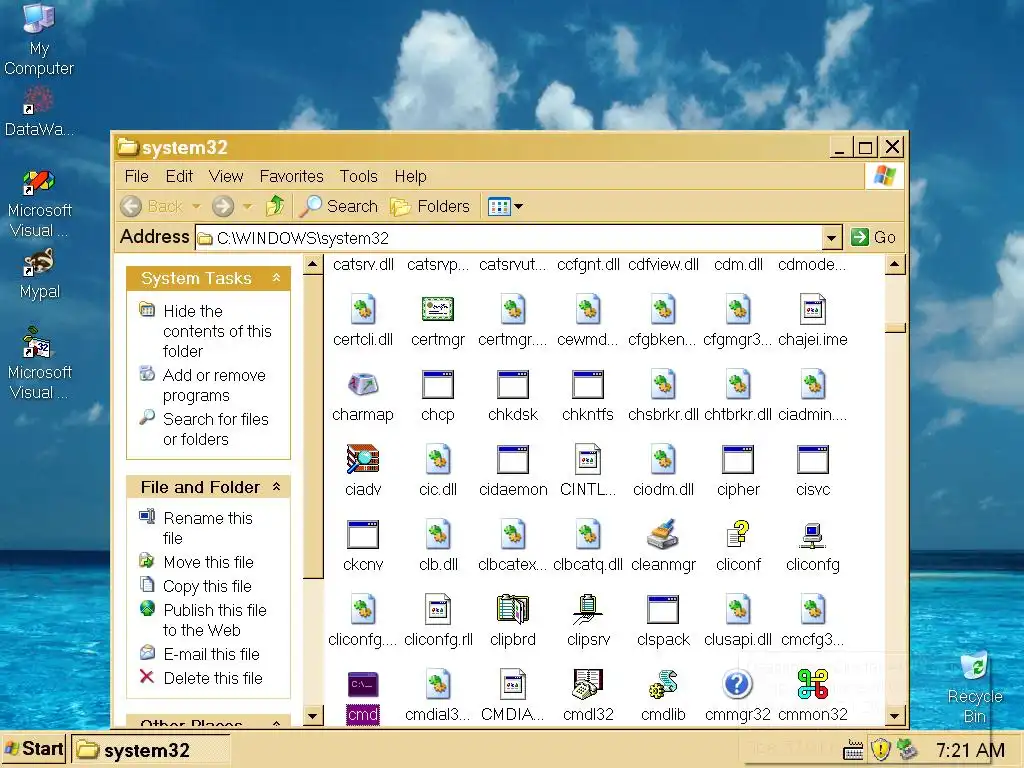Select the cipher program icon
The image size is (1024, 768).
(738, 459)
